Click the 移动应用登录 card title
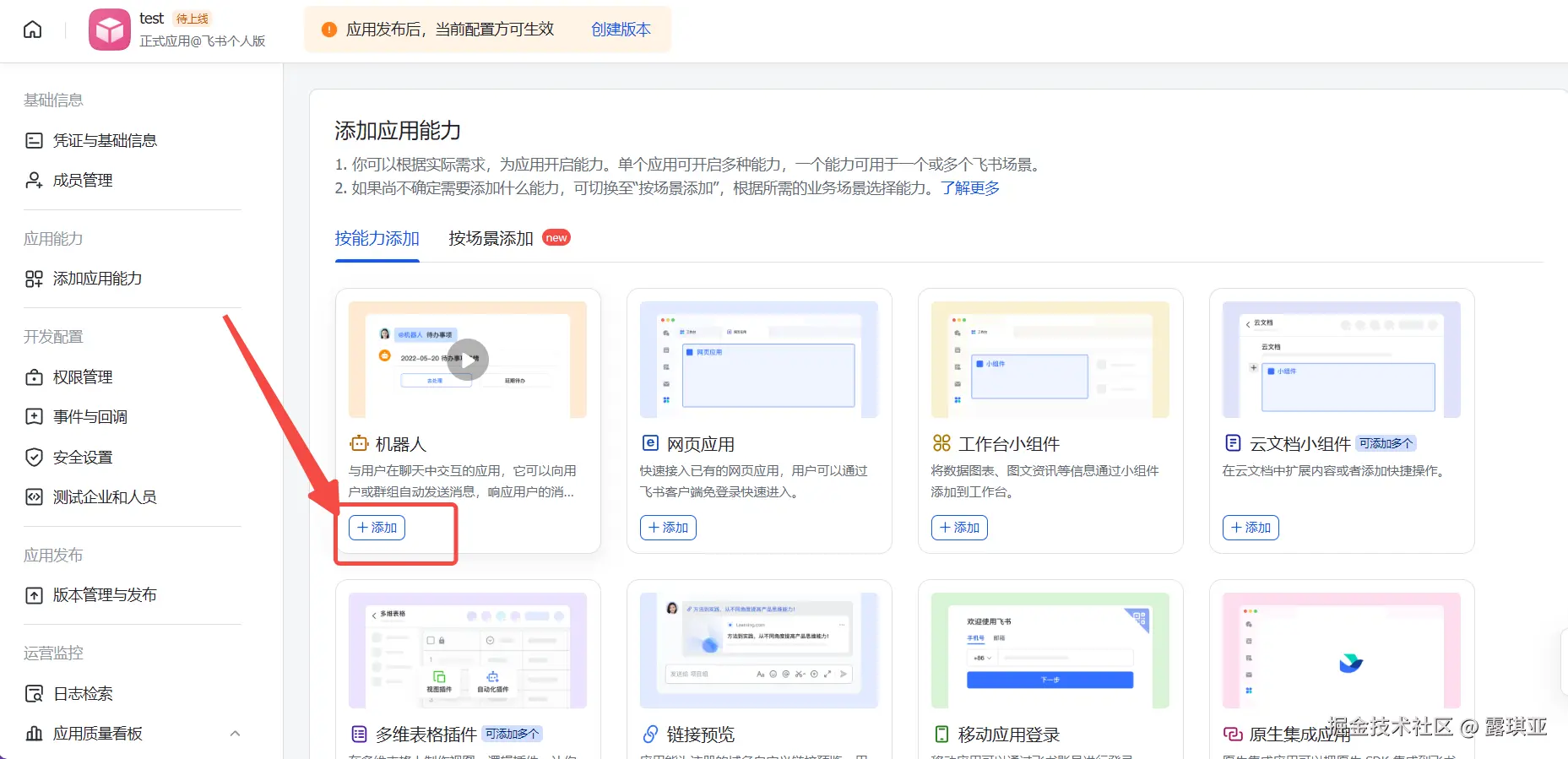The height and width of the screenshot is (759, 1568). (1009, 735)
